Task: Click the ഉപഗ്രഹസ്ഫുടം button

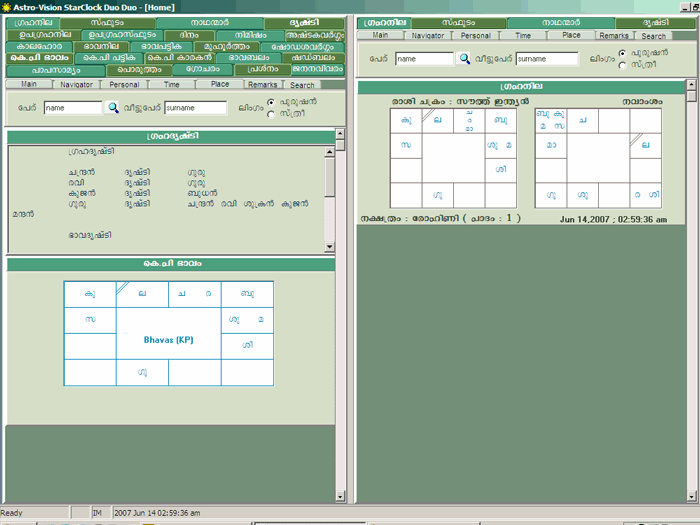Action: click(122, 35)
